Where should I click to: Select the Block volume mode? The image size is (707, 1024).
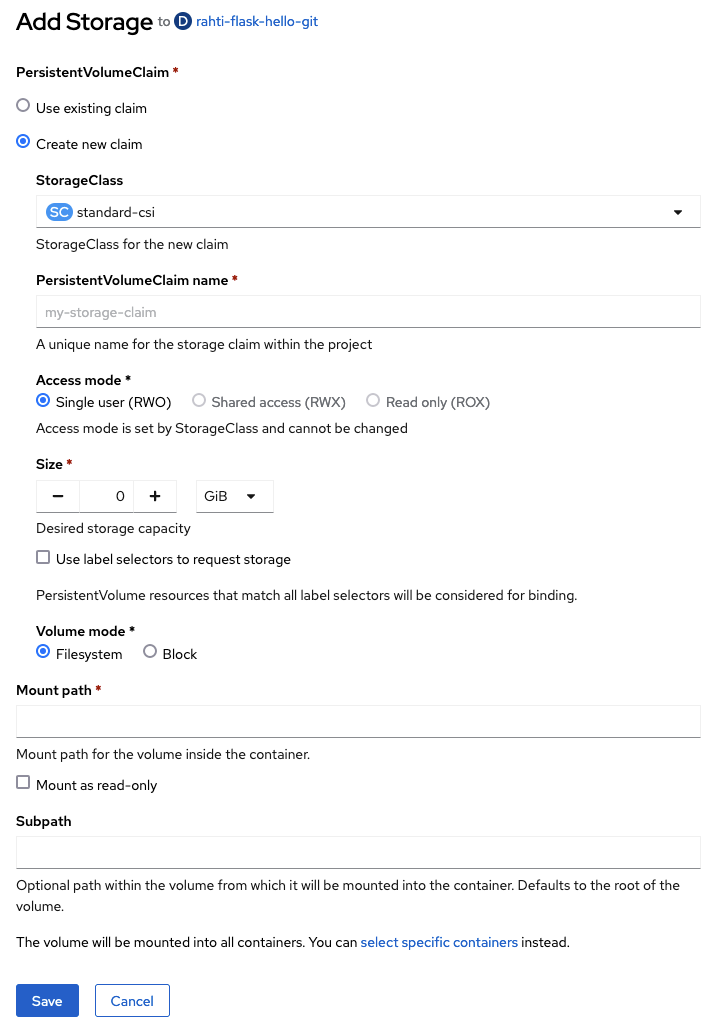point(150,652)
